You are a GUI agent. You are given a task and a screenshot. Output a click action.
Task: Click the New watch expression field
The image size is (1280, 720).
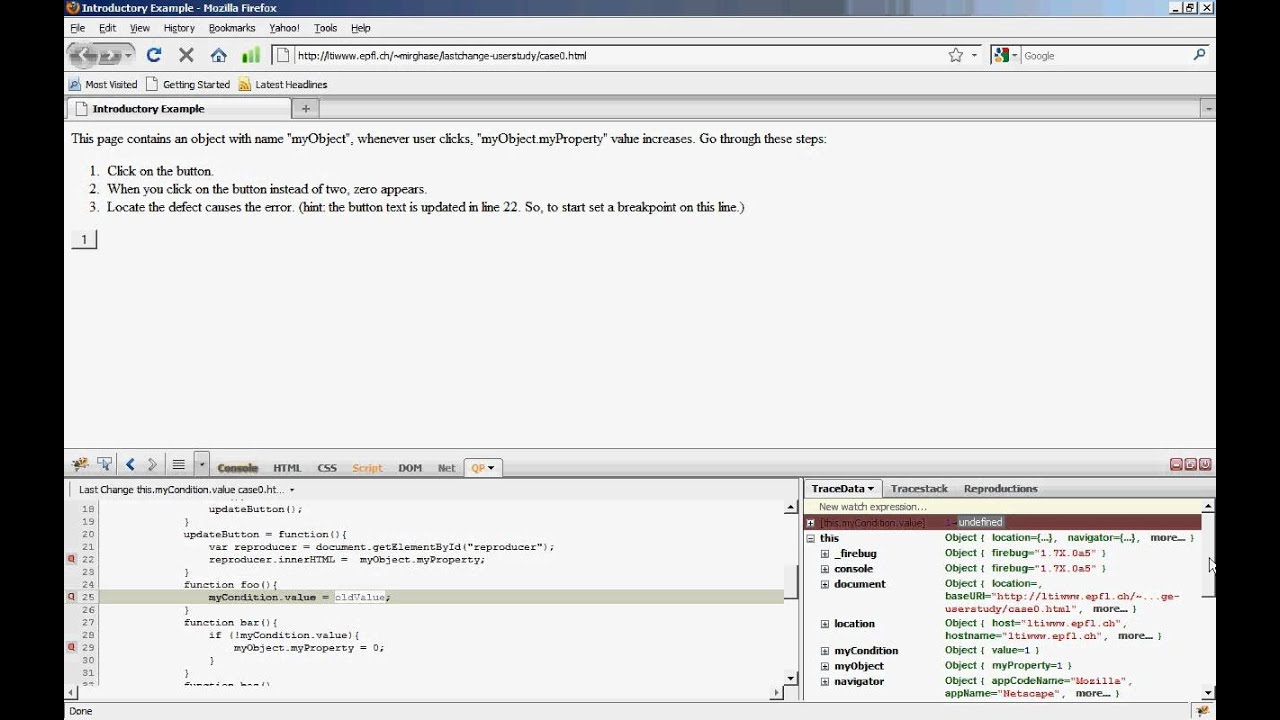pyautogui.click(x=1002, y=507)
